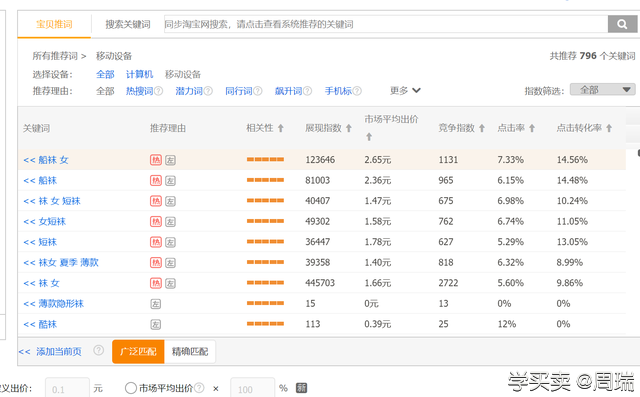Screen dimensions: 640x397
Task: Add keyword 袜女 夏季 薄款
Action: [x=61, y=263]
